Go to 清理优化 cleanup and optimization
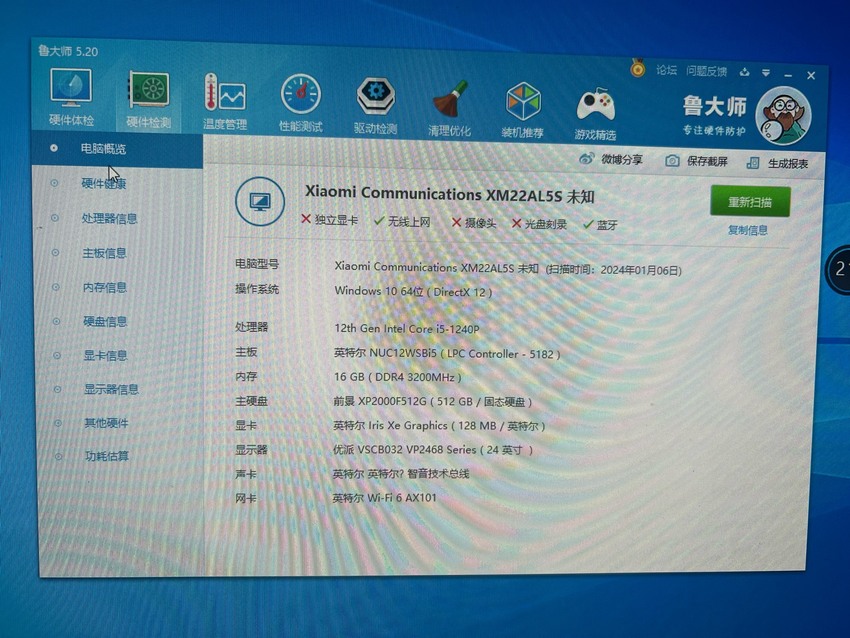Image resolution: width=850 pixels, height=638 pixels. (449, 108)
